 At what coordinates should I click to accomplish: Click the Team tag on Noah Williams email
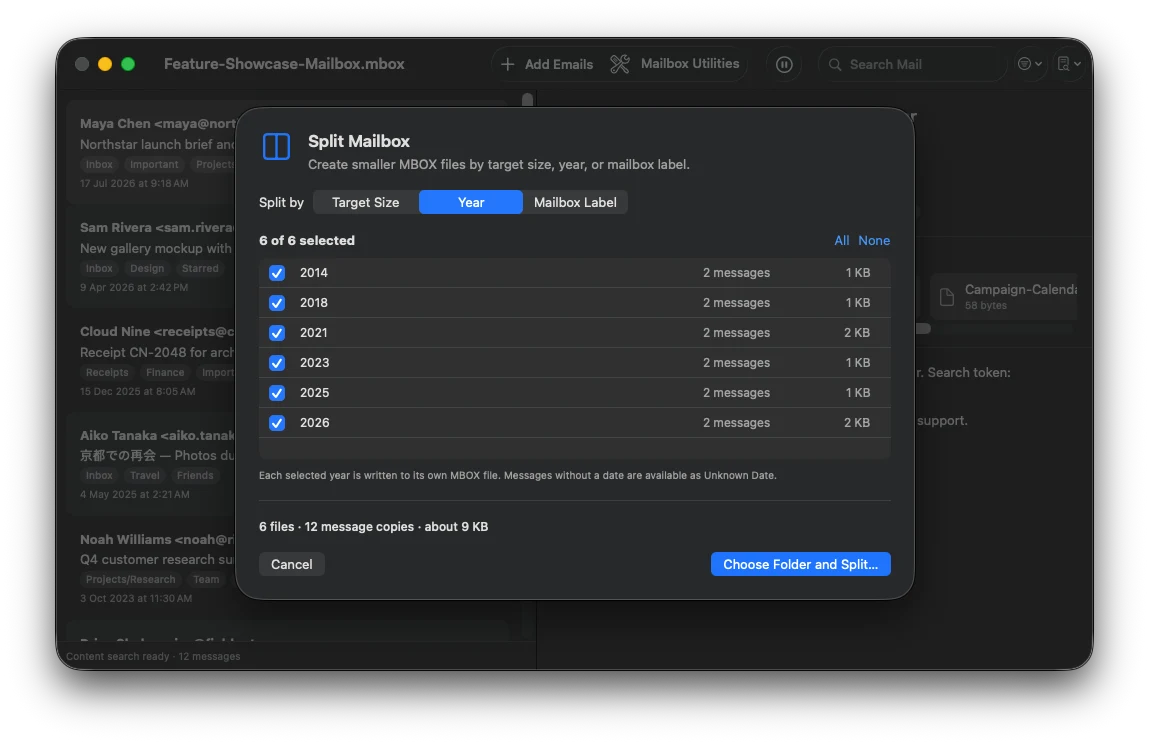click(206, 581)
